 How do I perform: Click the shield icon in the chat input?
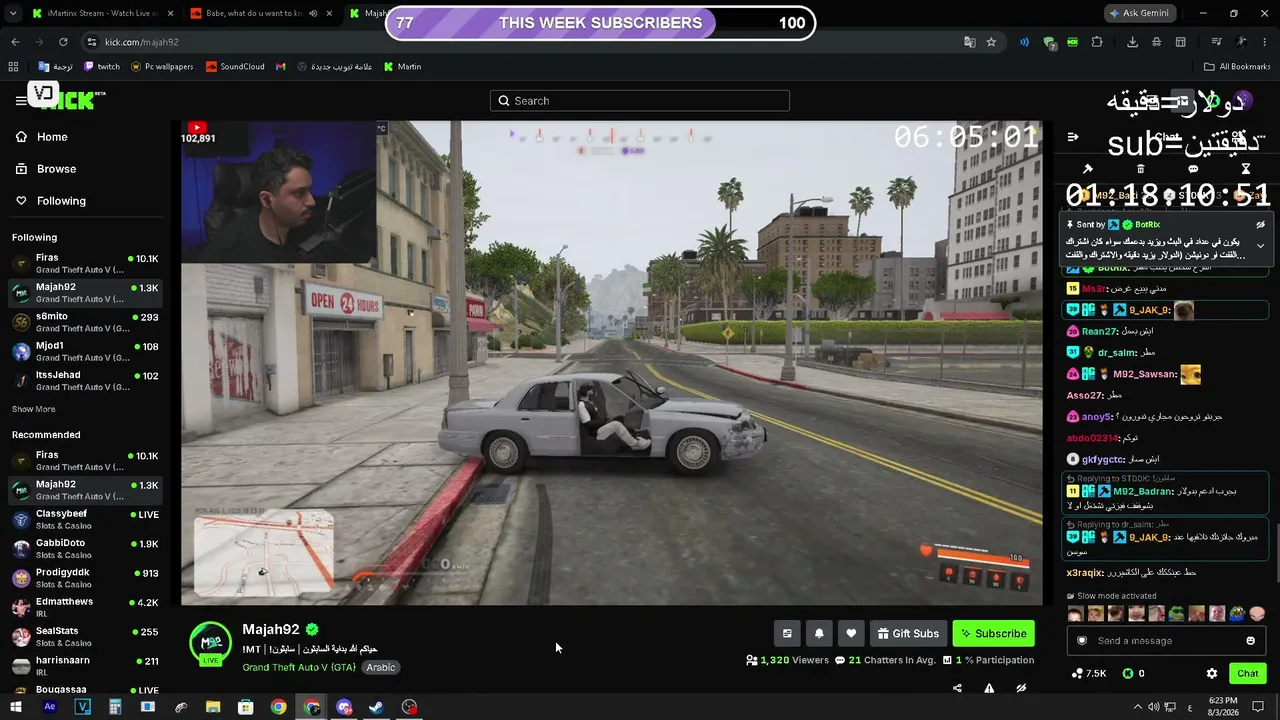tap(1081, 641)
